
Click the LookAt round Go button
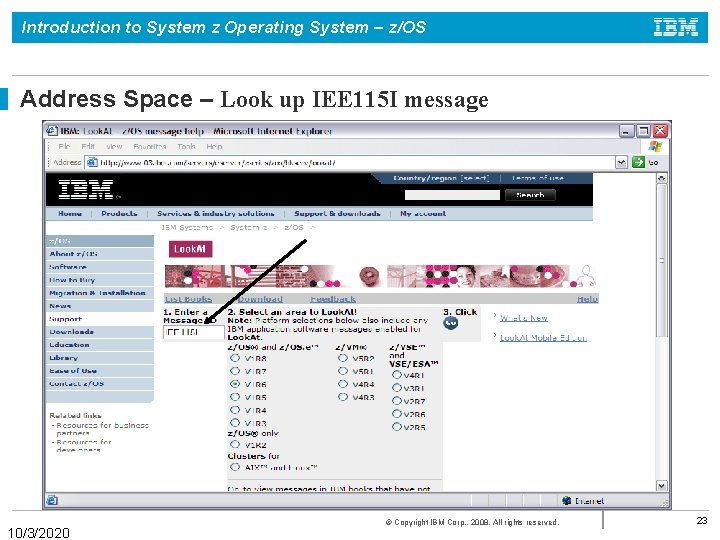click(x=450, y=323)
